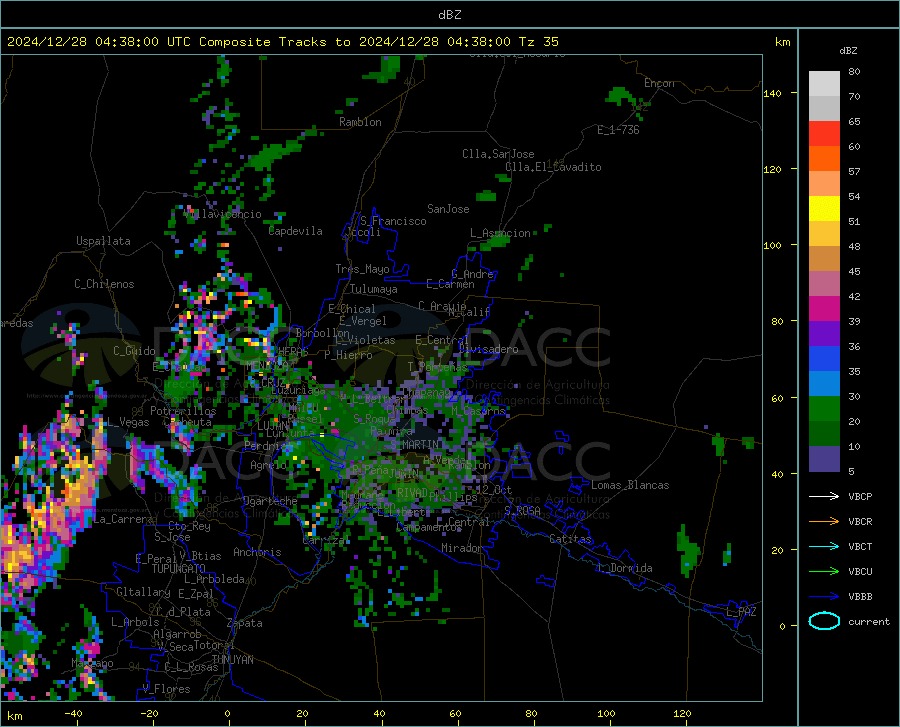The image size is (900, 727).
Task: Click the 'VBCP' legend label
Action: [860, 496]
